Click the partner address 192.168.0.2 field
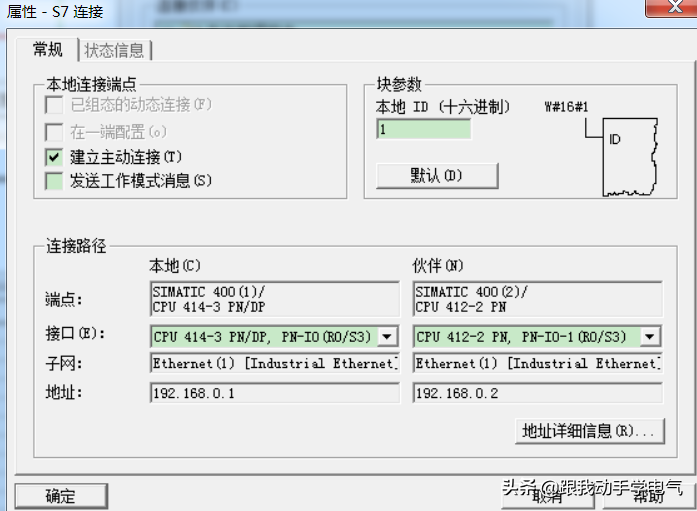 tap(537, 393)
